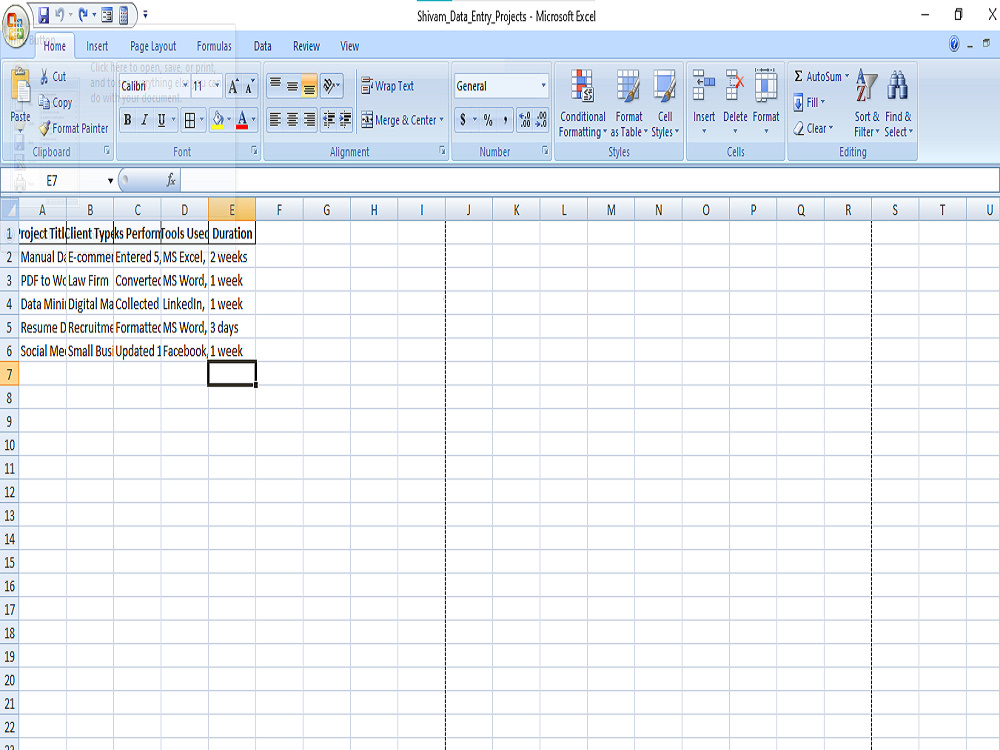
Task: Switch to the Review tab
Action: coord(306,46)
